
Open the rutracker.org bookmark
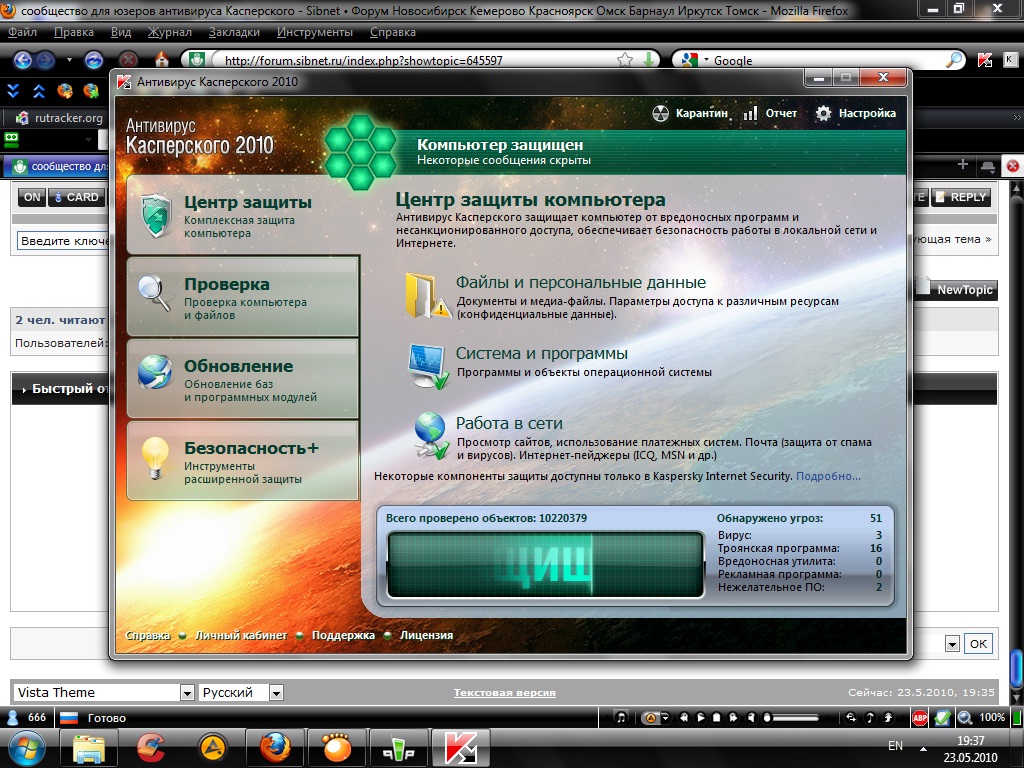[x=60, y=118]
